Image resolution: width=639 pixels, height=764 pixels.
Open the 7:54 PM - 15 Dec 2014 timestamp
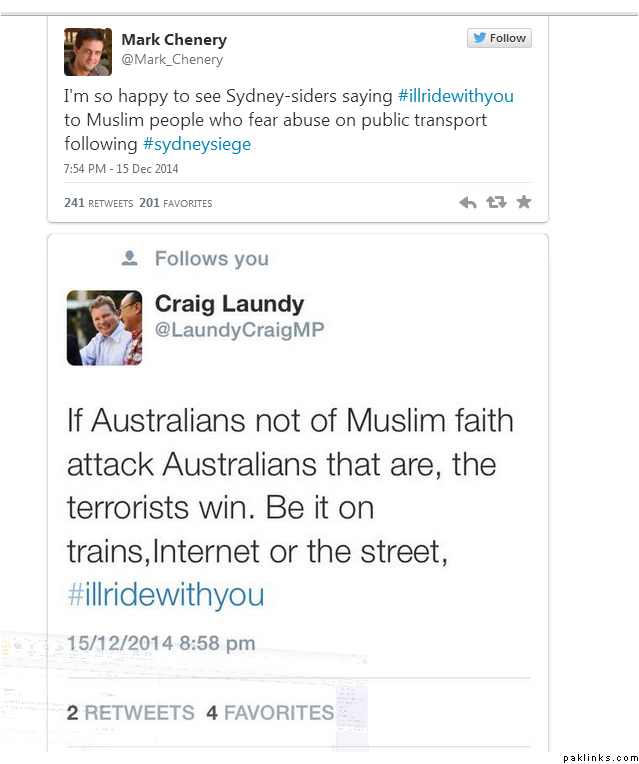(x=121, y=169)
